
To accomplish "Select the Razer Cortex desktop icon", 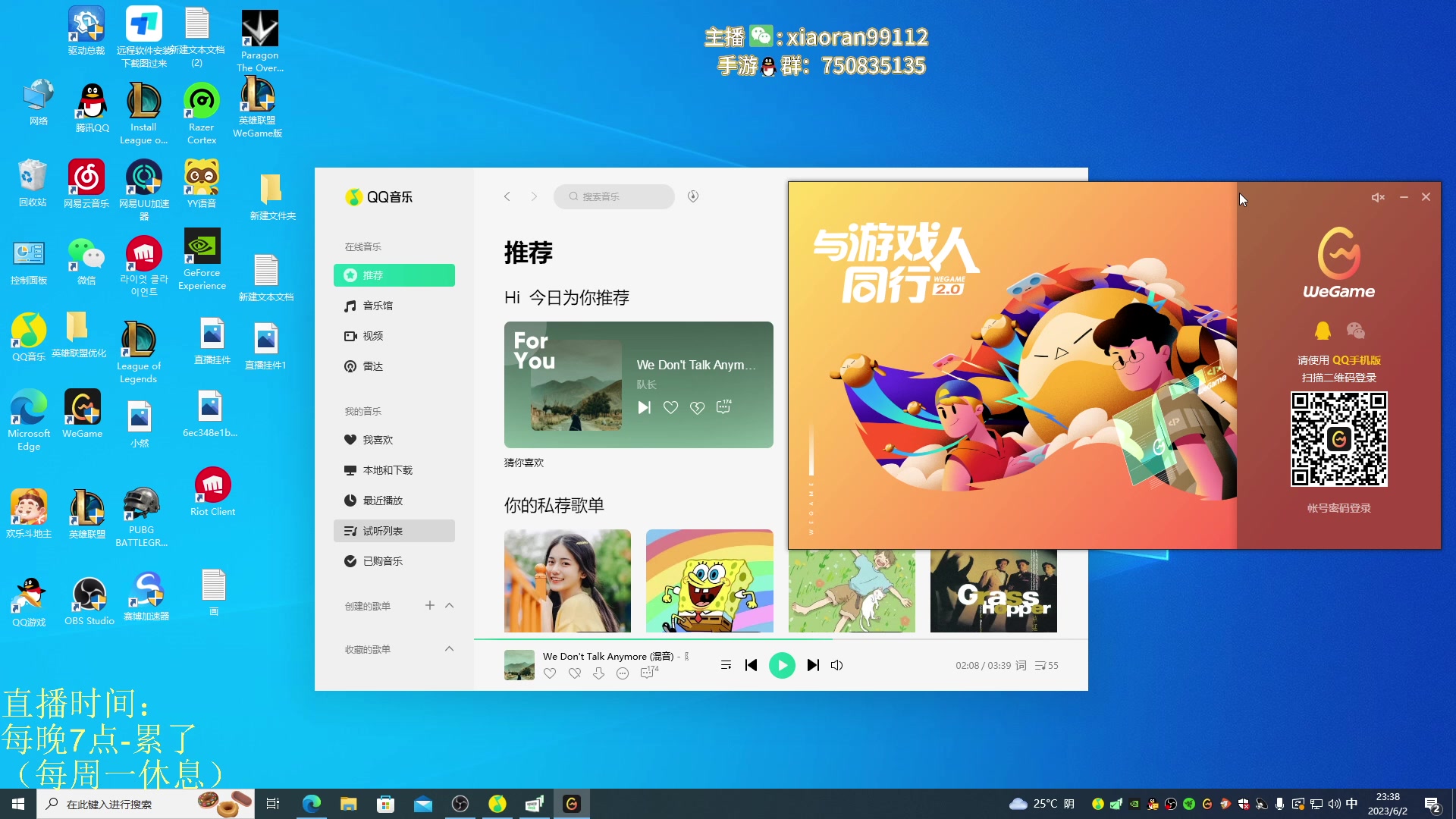I will [202, 114].
